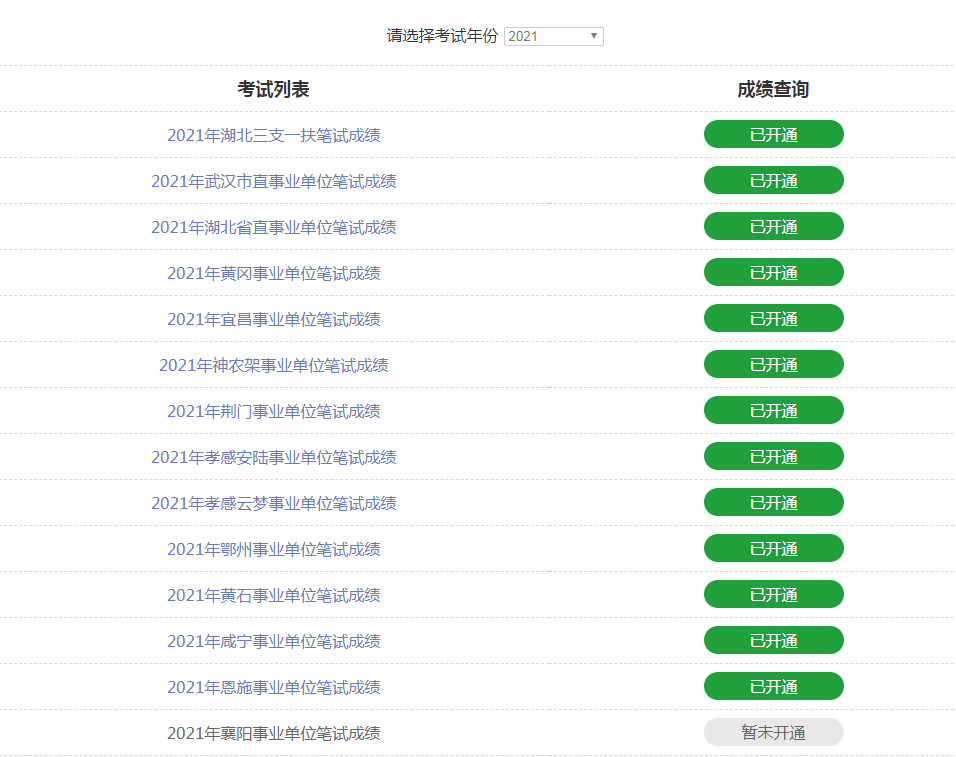Open 2021年武汉市直事业单位笔试成绩 link

pyautogui.click(x=273, y=181)
